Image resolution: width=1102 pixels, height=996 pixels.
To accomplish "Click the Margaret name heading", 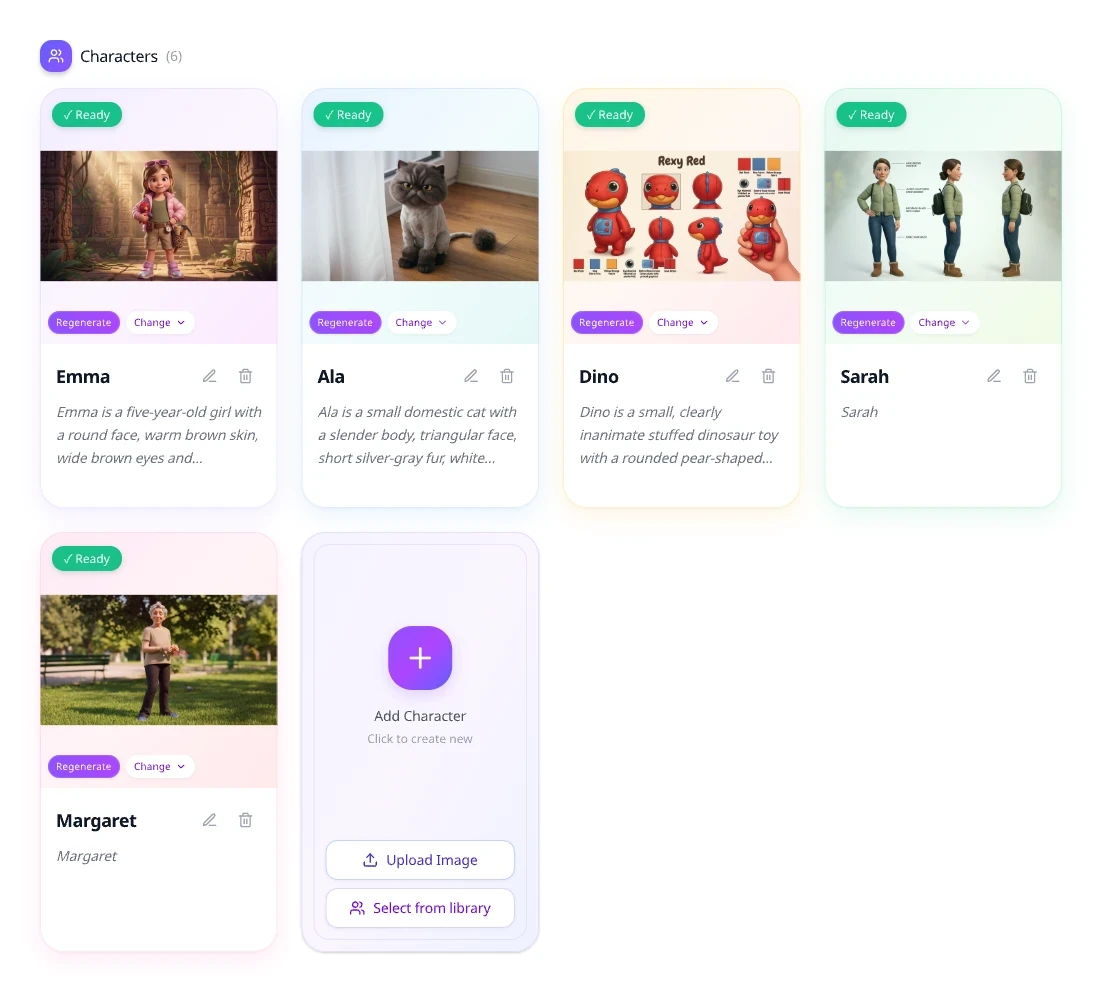I will tap(96, 821).
